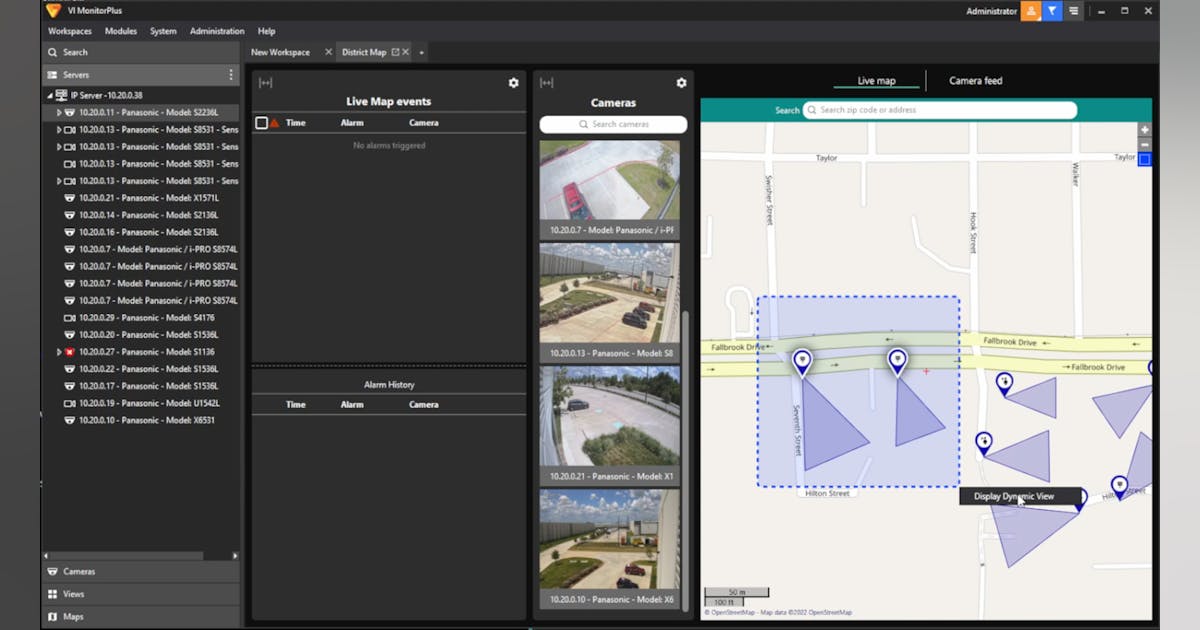Expand the 10.20.0.27 Panasonic S1136 camera entry
This screenshot has width=1200, height=630.
click(59, 351)
